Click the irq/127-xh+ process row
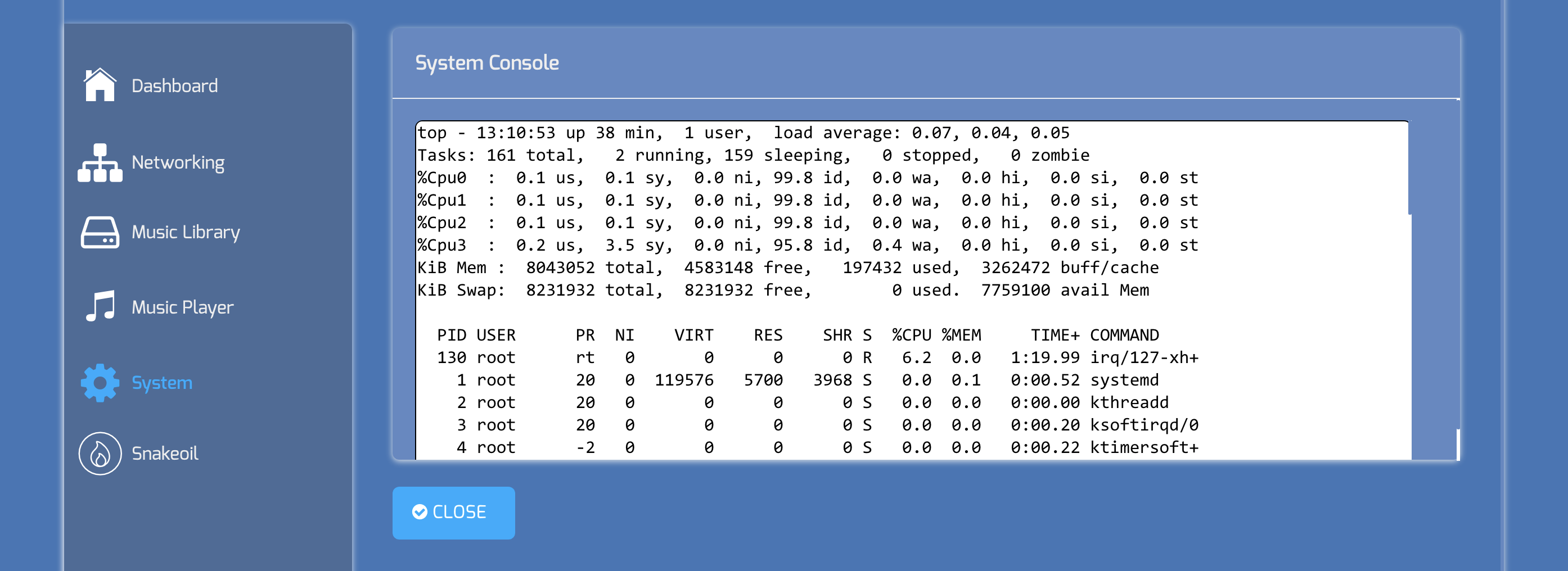The width and height of the screenshot is (1568, 571). [x=818, y=357]
